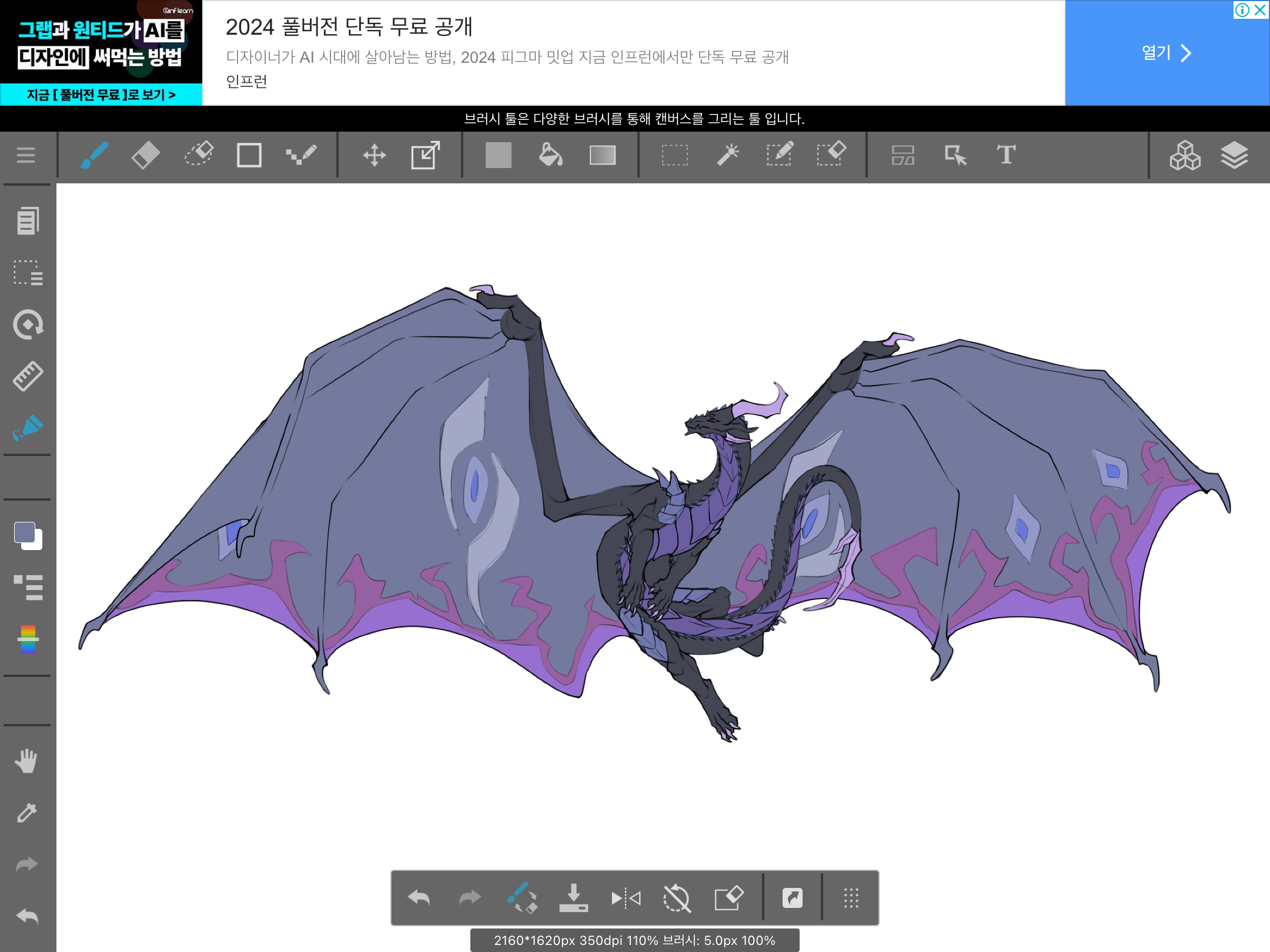
Task: Choose the Move layer tool
Action: click(374, 156)
